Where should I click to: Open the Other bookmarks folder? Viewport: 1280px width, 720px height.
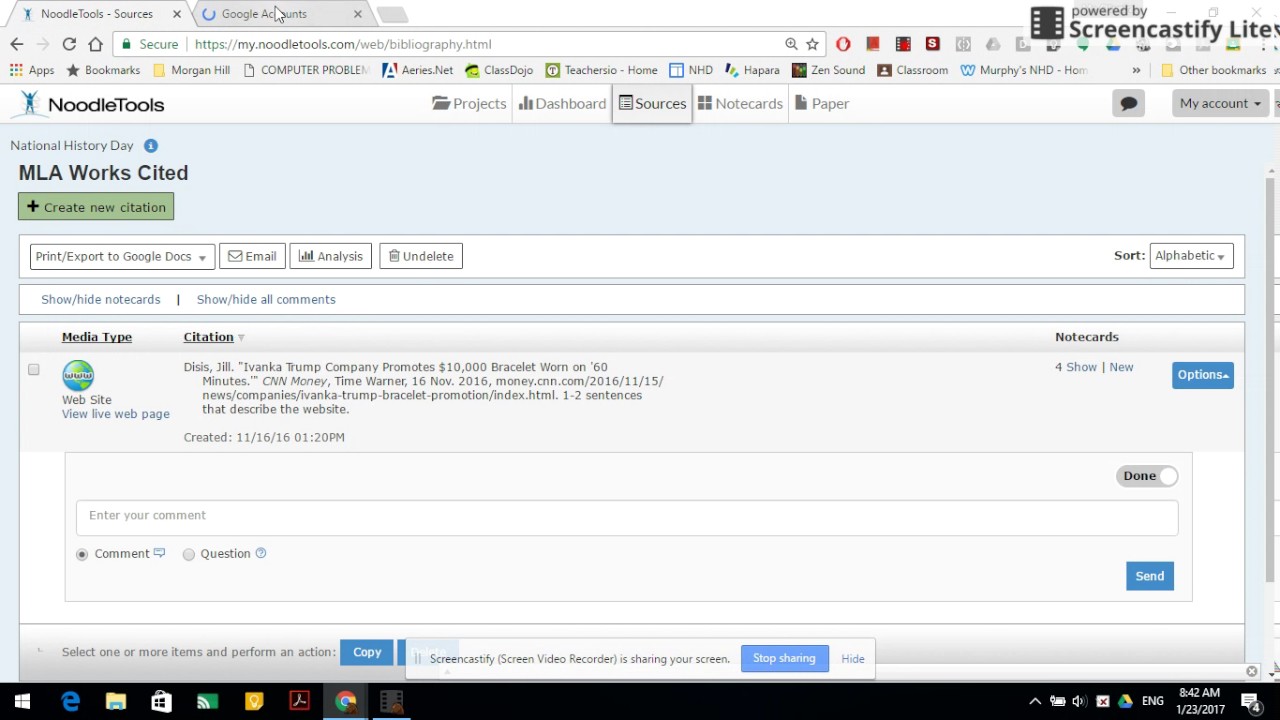click(1213, 70)
